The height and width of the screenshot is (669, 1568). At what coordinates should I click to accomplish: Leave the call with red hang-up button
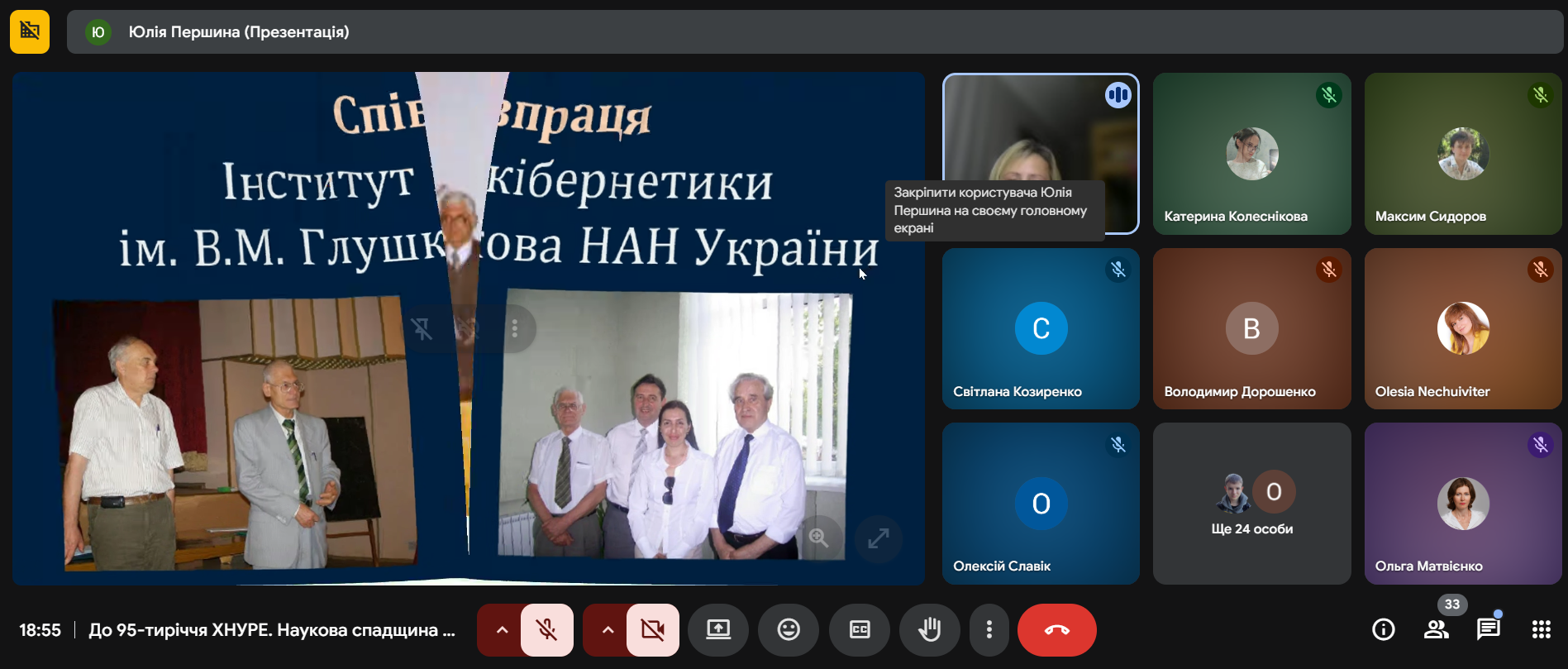1056,630
